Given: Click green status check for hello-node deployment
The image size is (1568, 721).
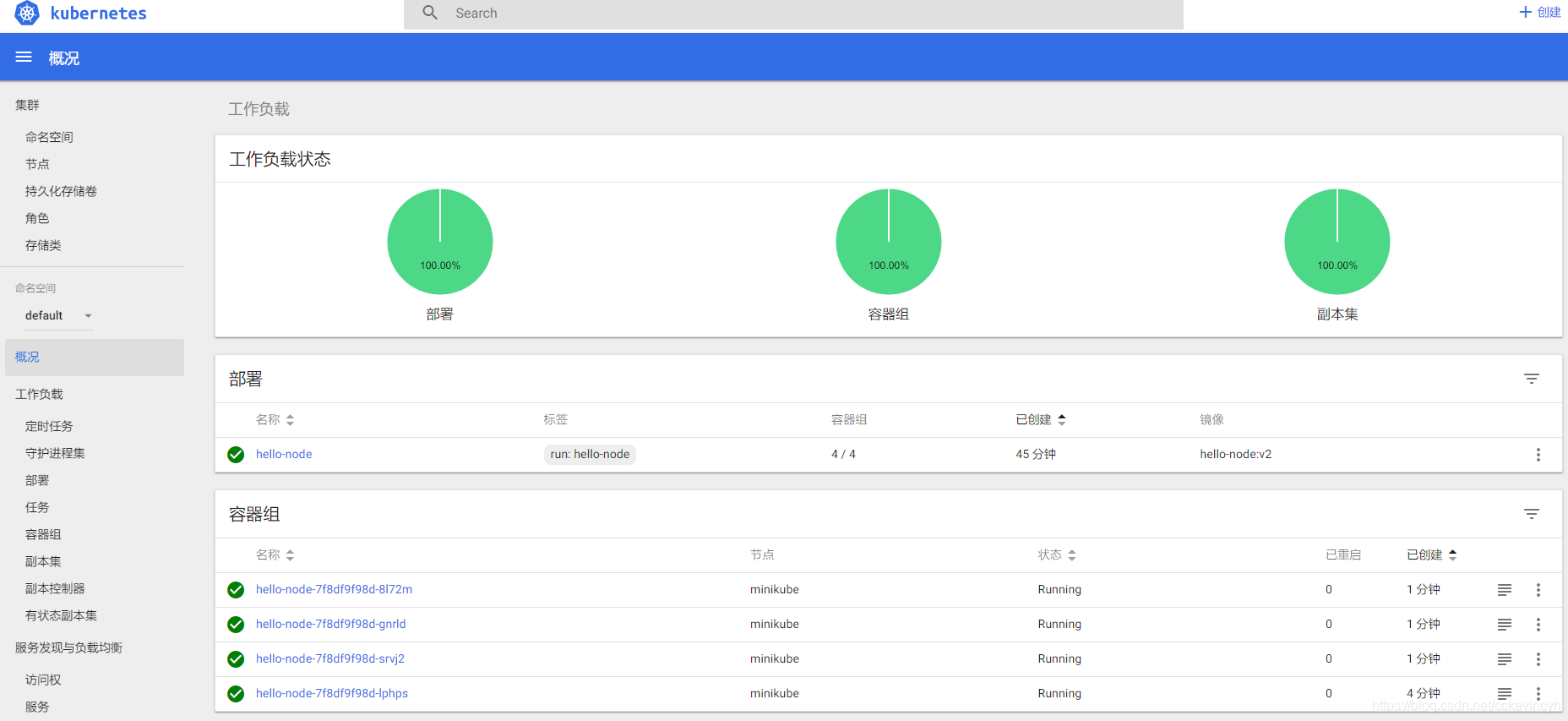Looking at the screenshot, I should (x=236, y=455).
